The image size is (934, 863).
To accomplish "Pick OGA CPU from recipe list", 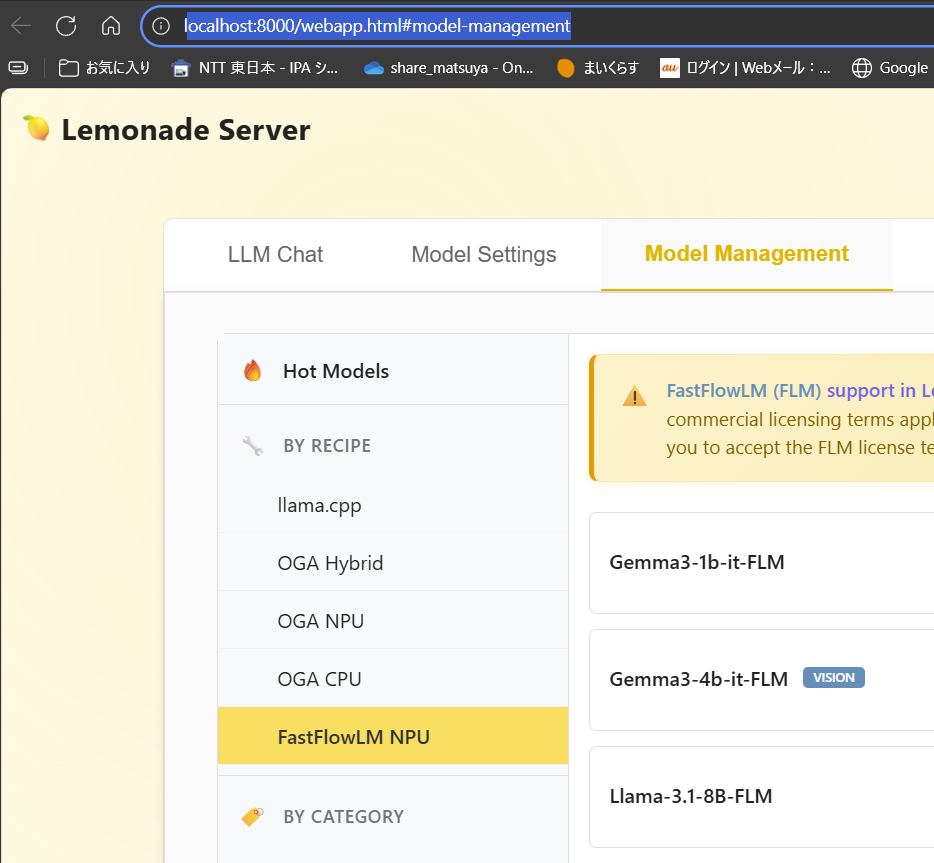I will (319, 679).
